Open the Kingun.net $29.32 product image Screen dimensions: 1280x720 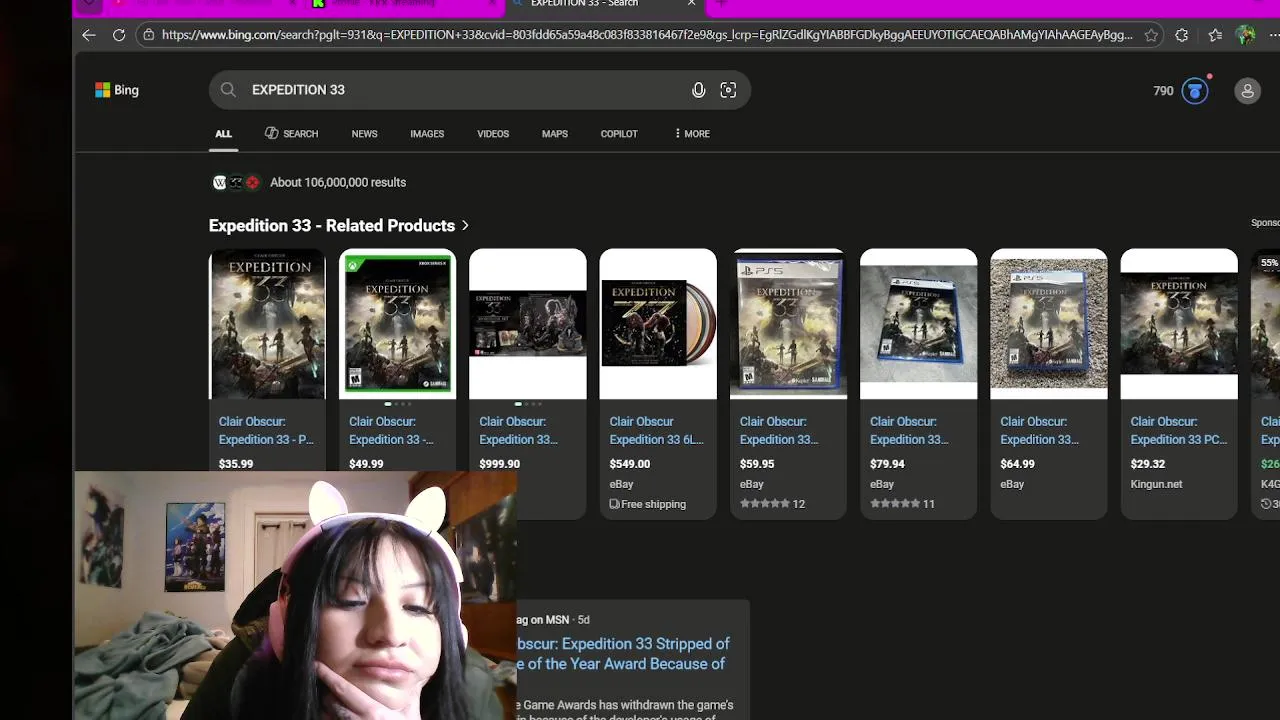1179,324
